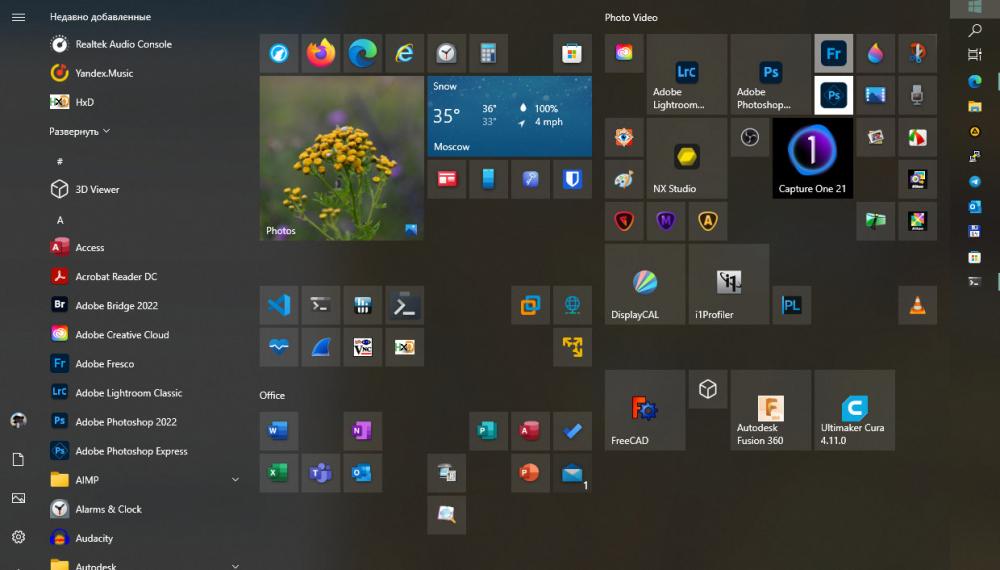Launch Publisher tile
Screen dimensions: 1000x570
(489, 430)
